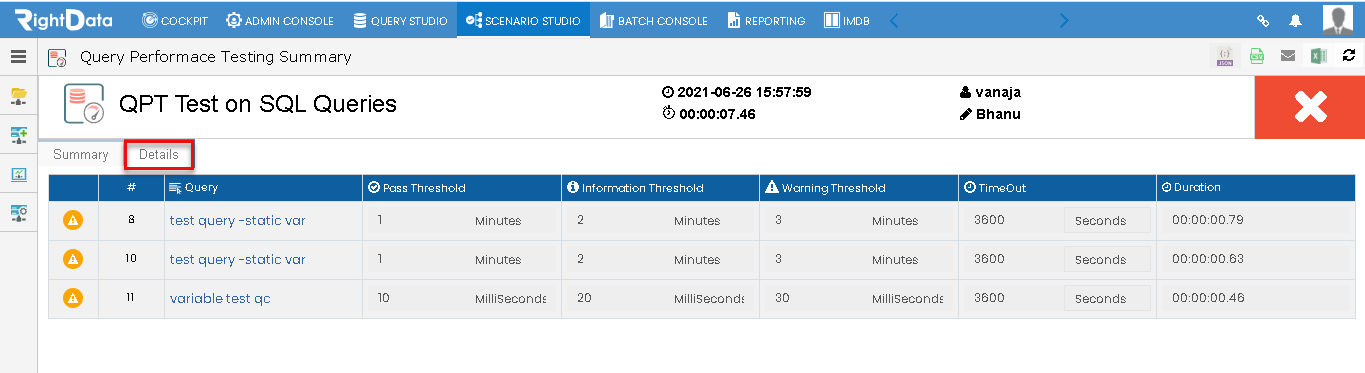Open the hamburger menu in sidebar
This screenshot has height=373, width=1365.
click(x=18, y=57)
